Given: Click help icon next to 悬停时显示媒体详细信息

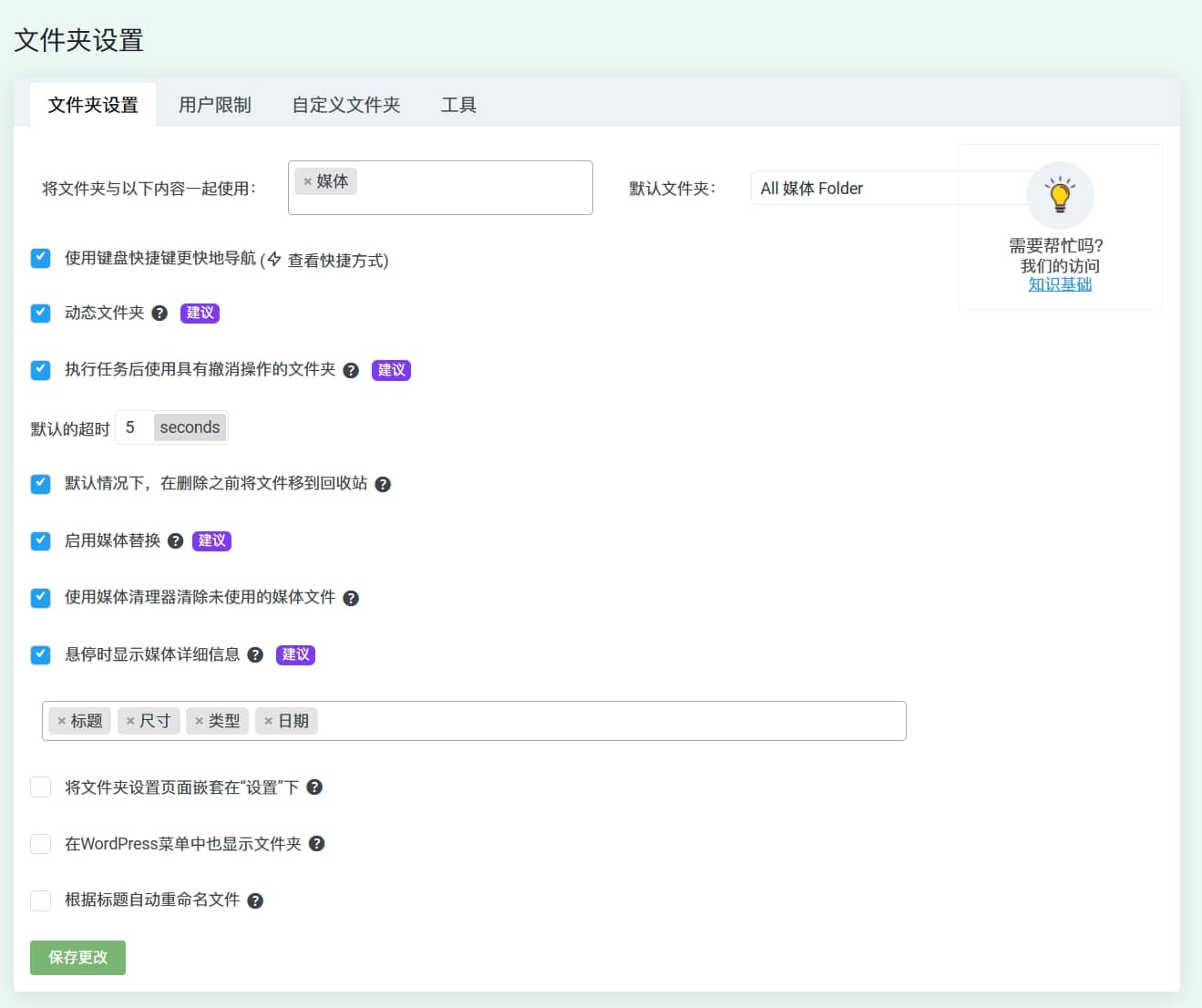Looking at the screenshot, I should point(255,655).
